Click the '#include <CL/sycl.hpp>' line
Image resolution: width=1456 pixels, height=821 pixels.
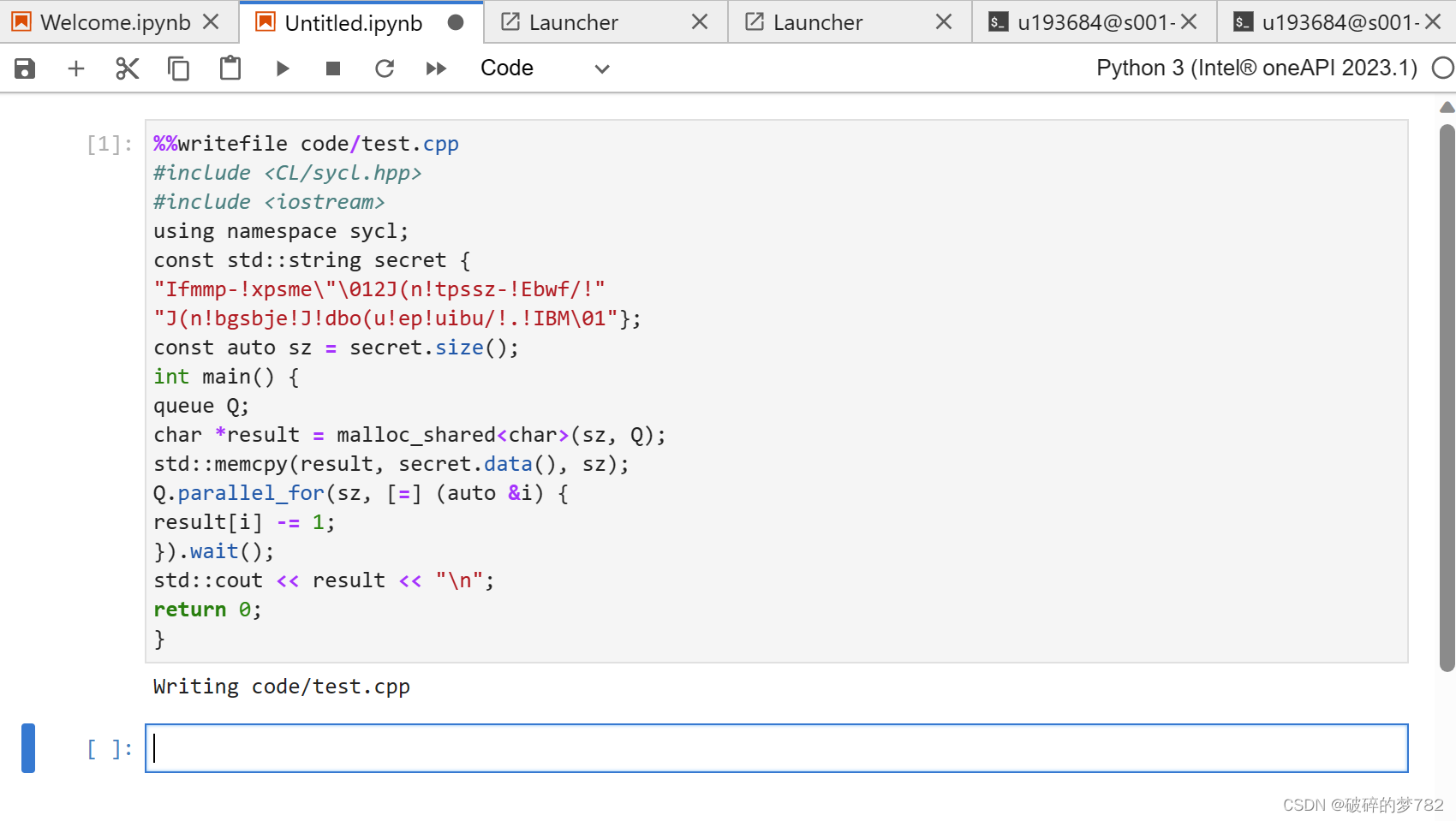288,173
